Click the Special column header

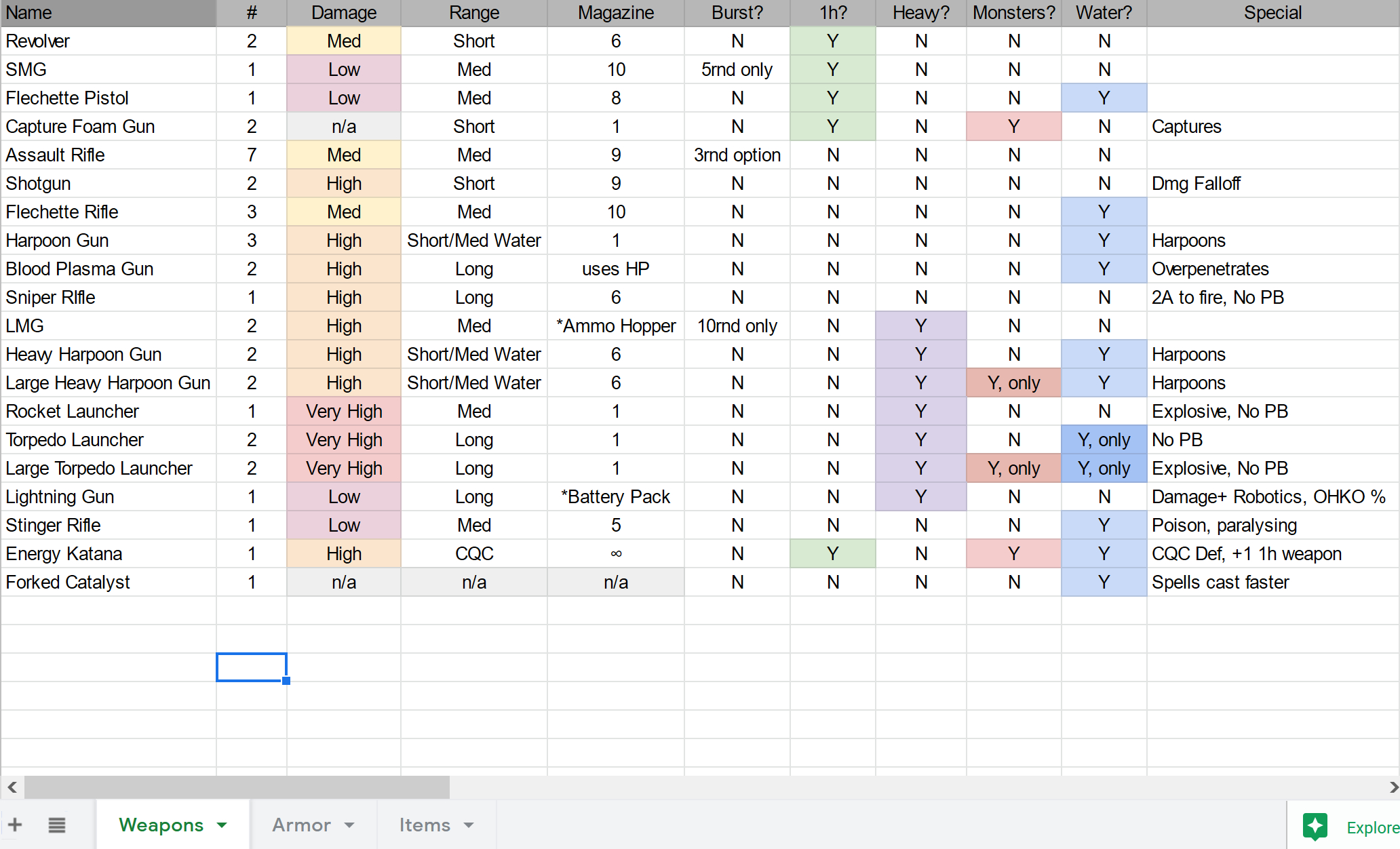(1272, 13)
